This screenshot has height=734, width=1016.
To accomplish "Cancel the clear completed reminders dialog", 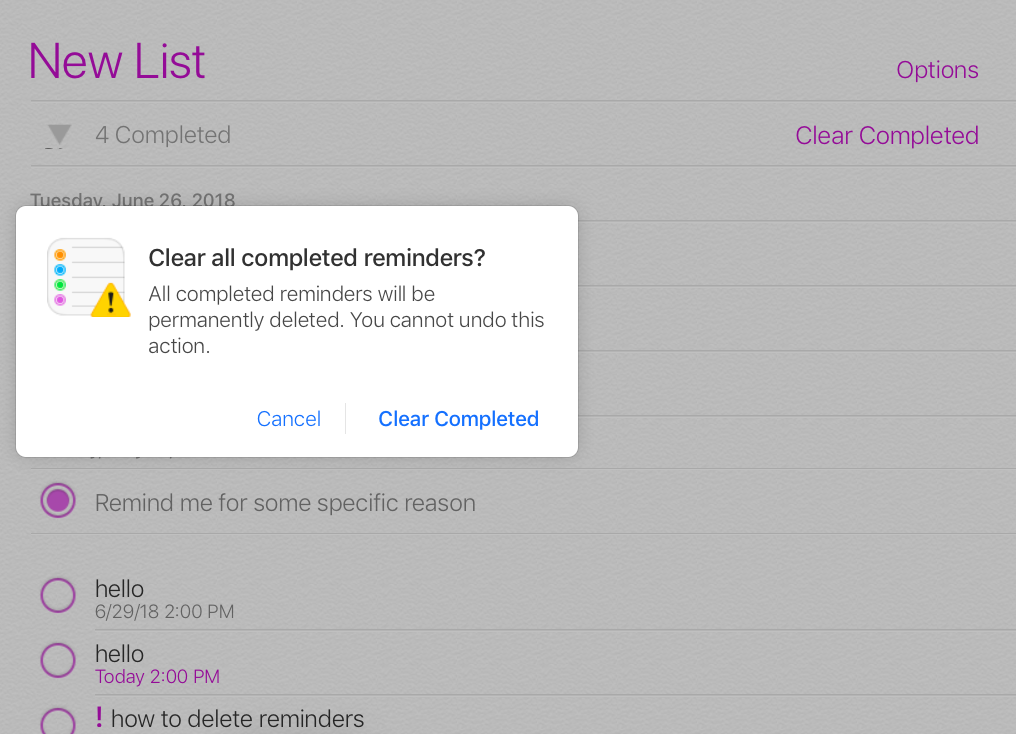I will point(288,419).
